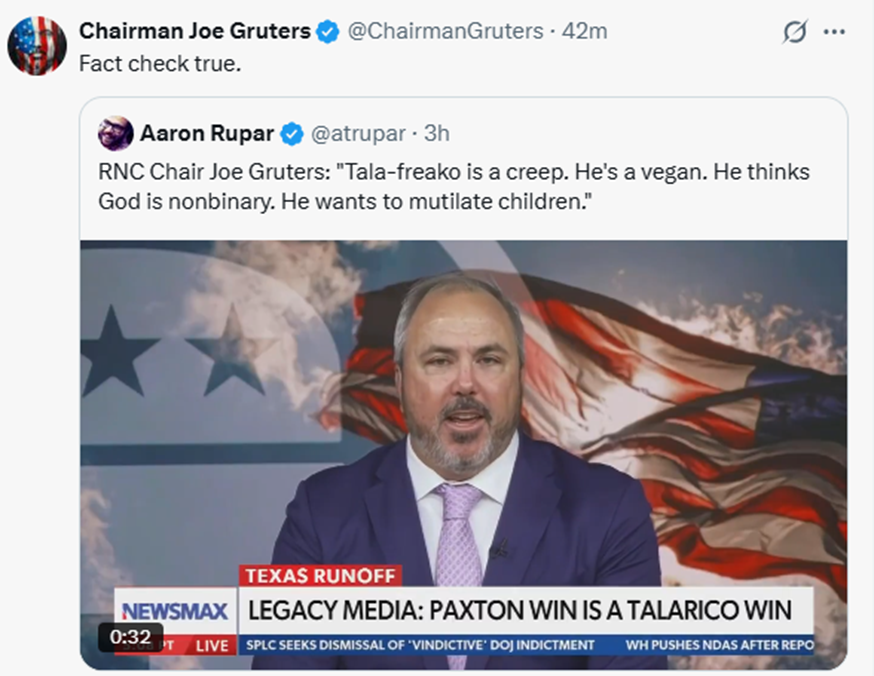Viewport: 874px width, 676px height.
Task: Click the "Fact check true." post text
Action: pos(160,64)
